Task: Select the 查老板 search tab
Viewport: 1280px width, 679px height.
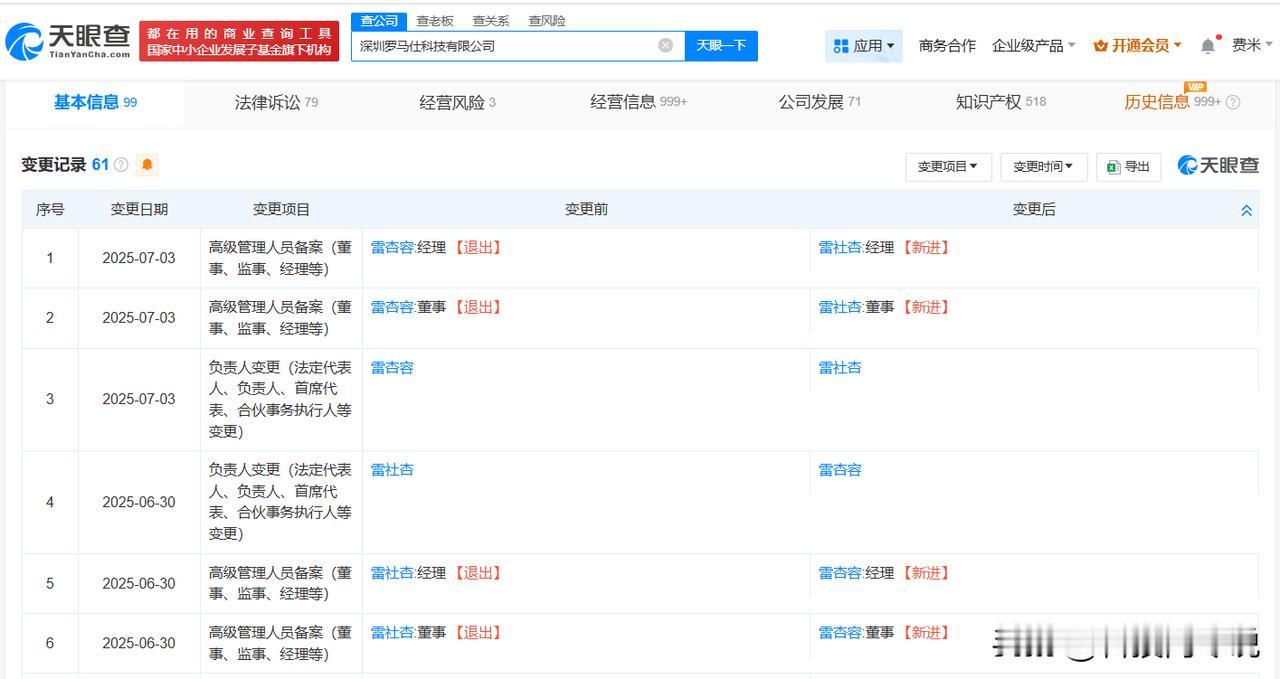Action: click(435, 21)
